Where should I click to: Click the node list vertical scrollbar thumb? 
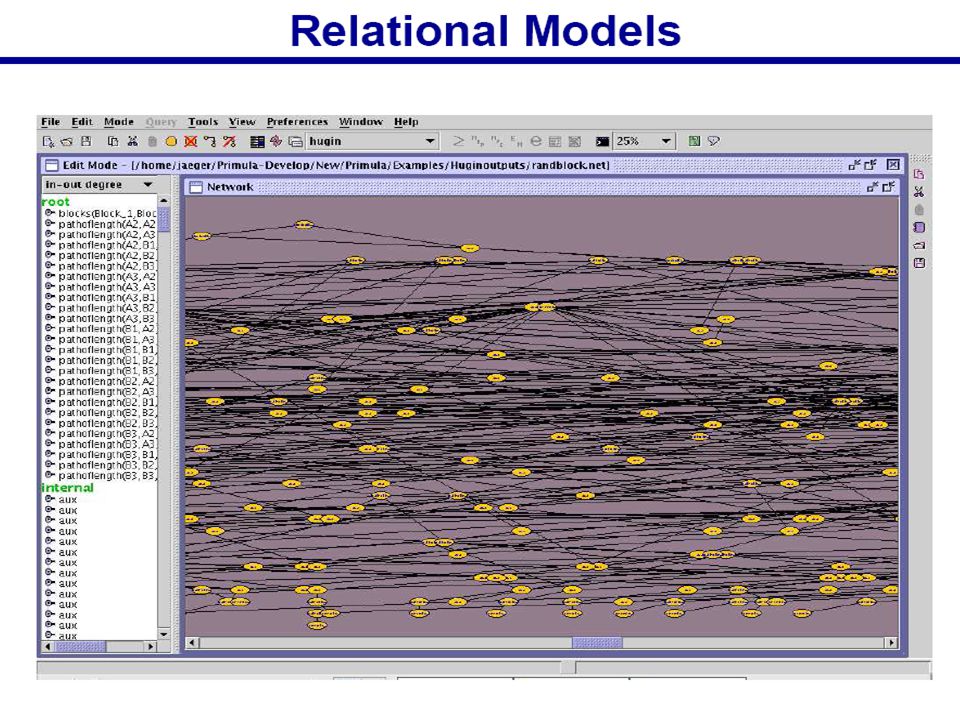(163, 219)
